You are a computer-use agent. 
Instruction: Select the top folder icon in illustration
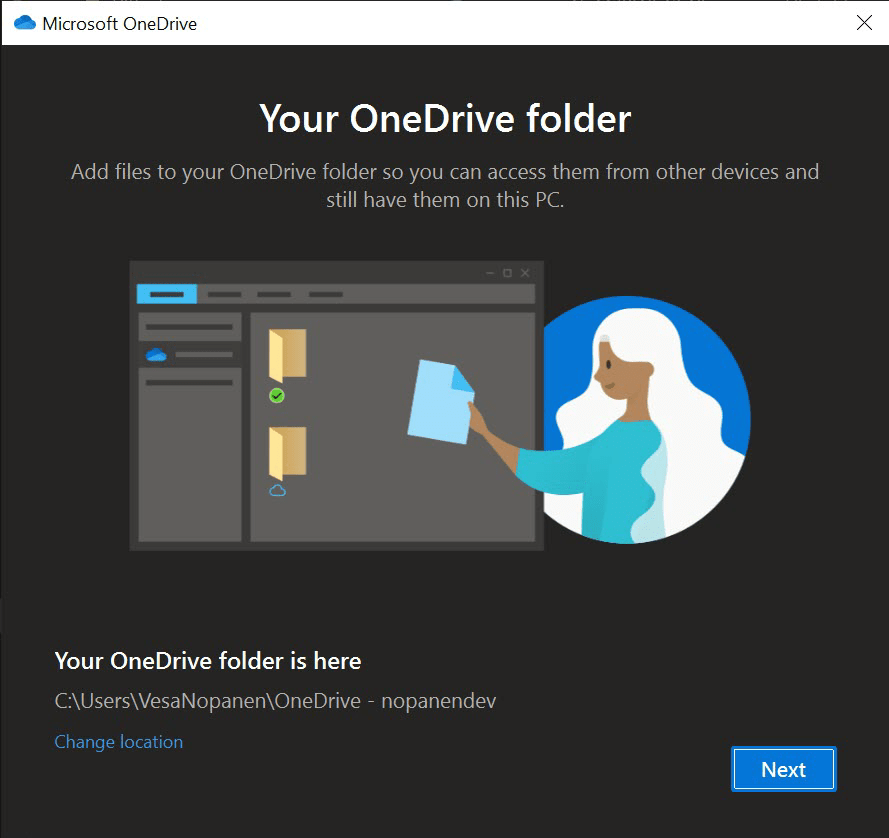click(287, 355)
